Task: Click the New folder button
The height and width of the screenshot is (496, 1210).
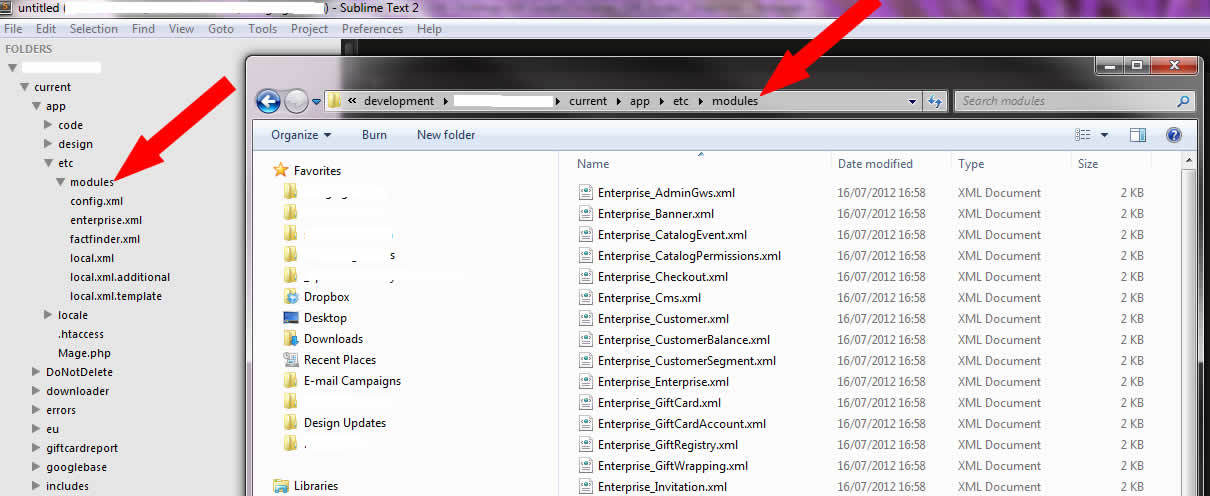Action: click(x=446, y=135)
